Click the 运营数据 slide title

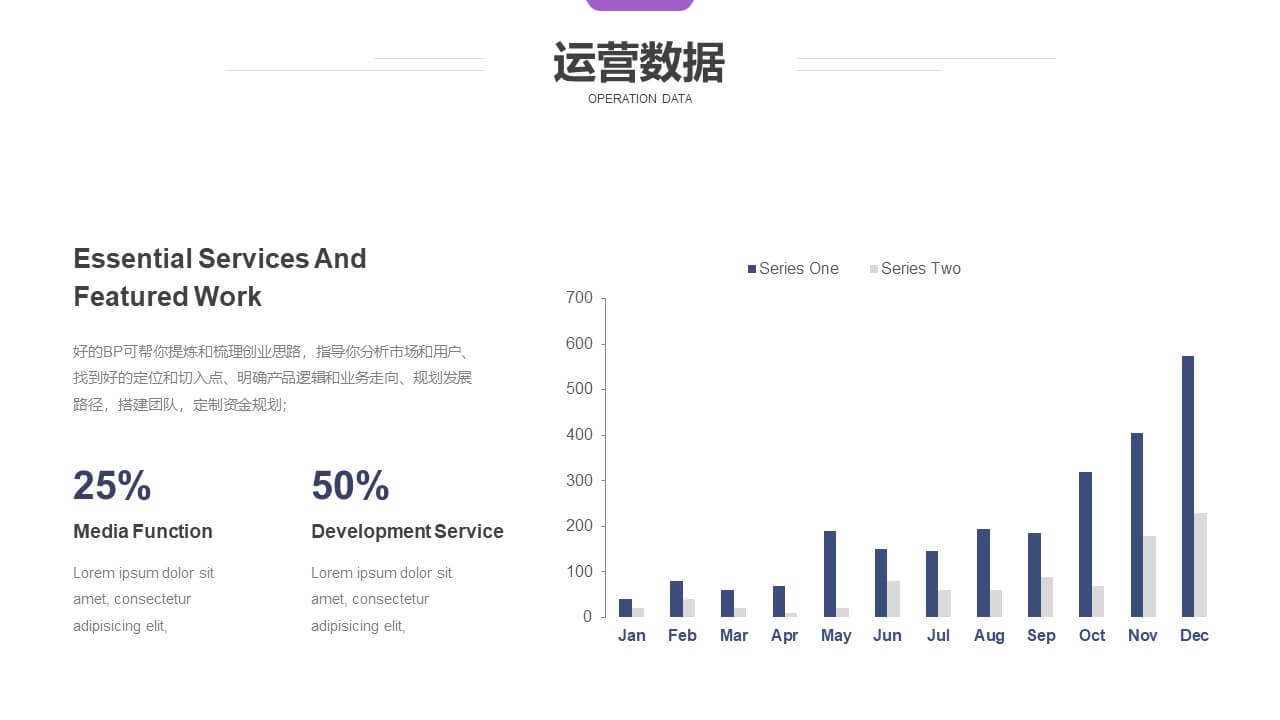[x=639, y=63]
